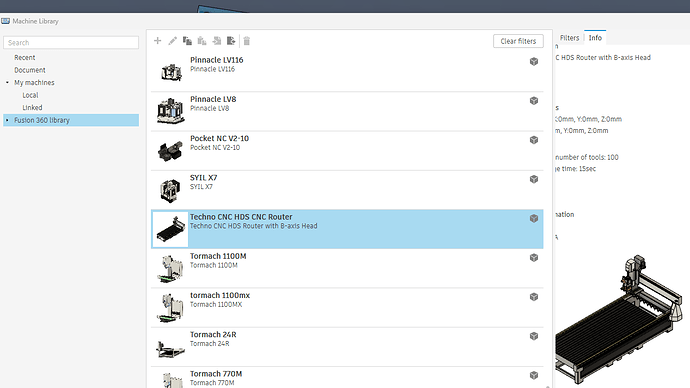Select the Tormach 1100M machine thumbnail
690x388 pixels.
tap(170, 268)
